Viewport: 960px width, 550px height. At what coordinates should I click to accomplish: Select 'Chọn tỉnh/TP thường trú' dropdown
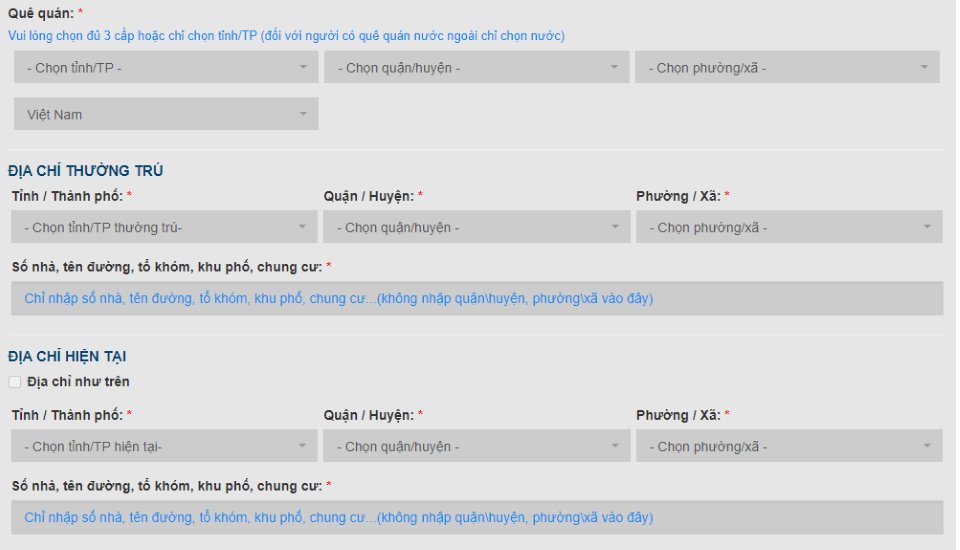[164, 227]
